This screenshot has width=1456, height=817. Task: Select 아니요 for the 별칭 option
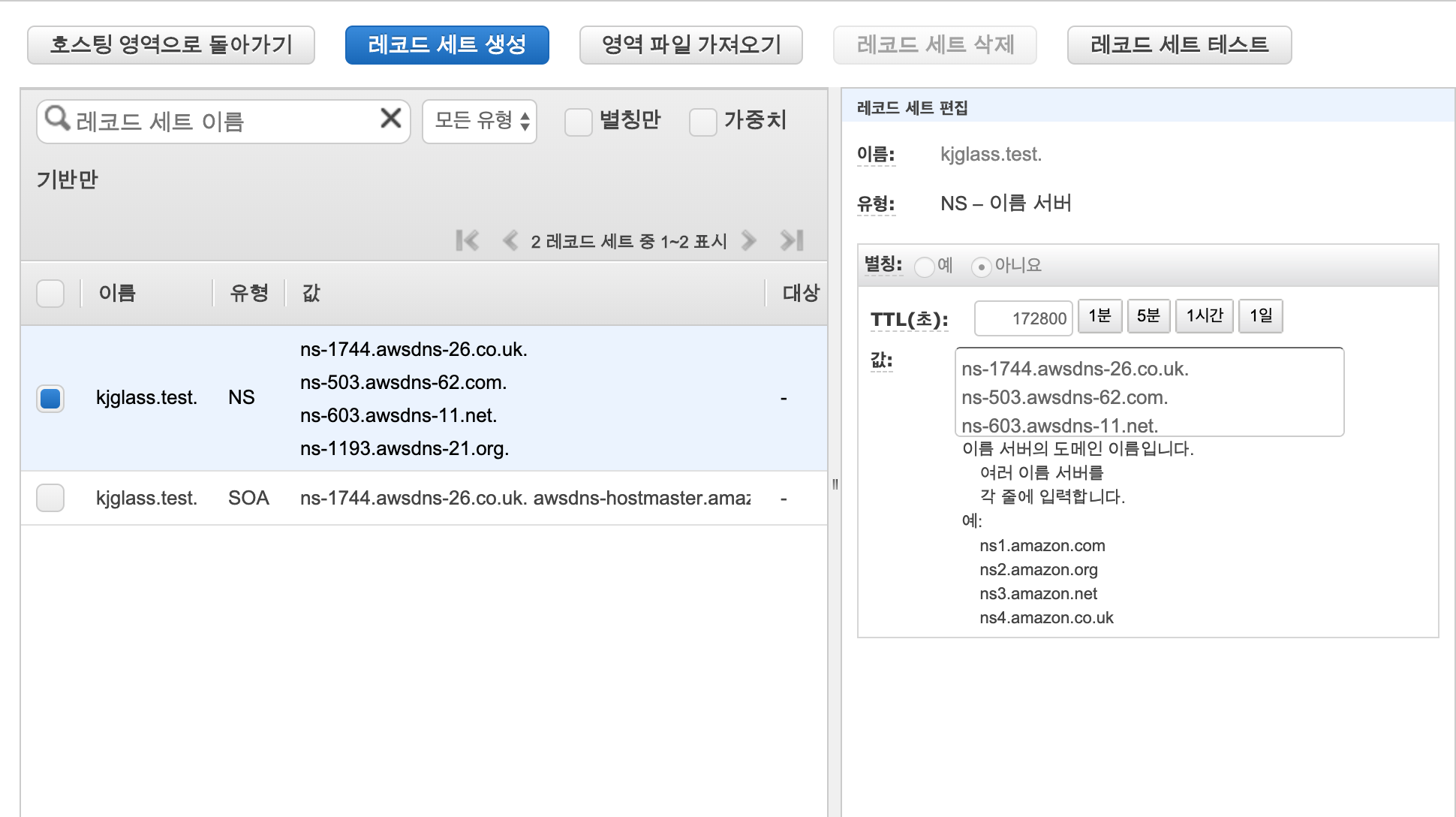pyautogui.click(x=981, y=267)
